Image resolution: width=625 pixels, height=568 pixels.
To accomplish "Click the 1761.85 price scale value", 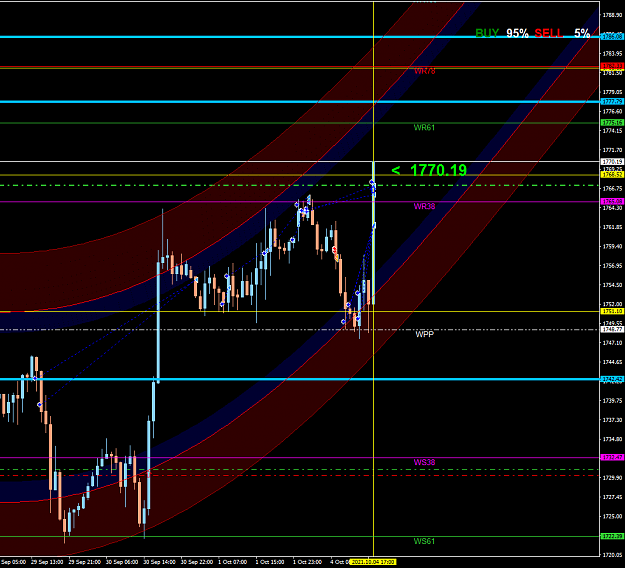I will point(612,227).
